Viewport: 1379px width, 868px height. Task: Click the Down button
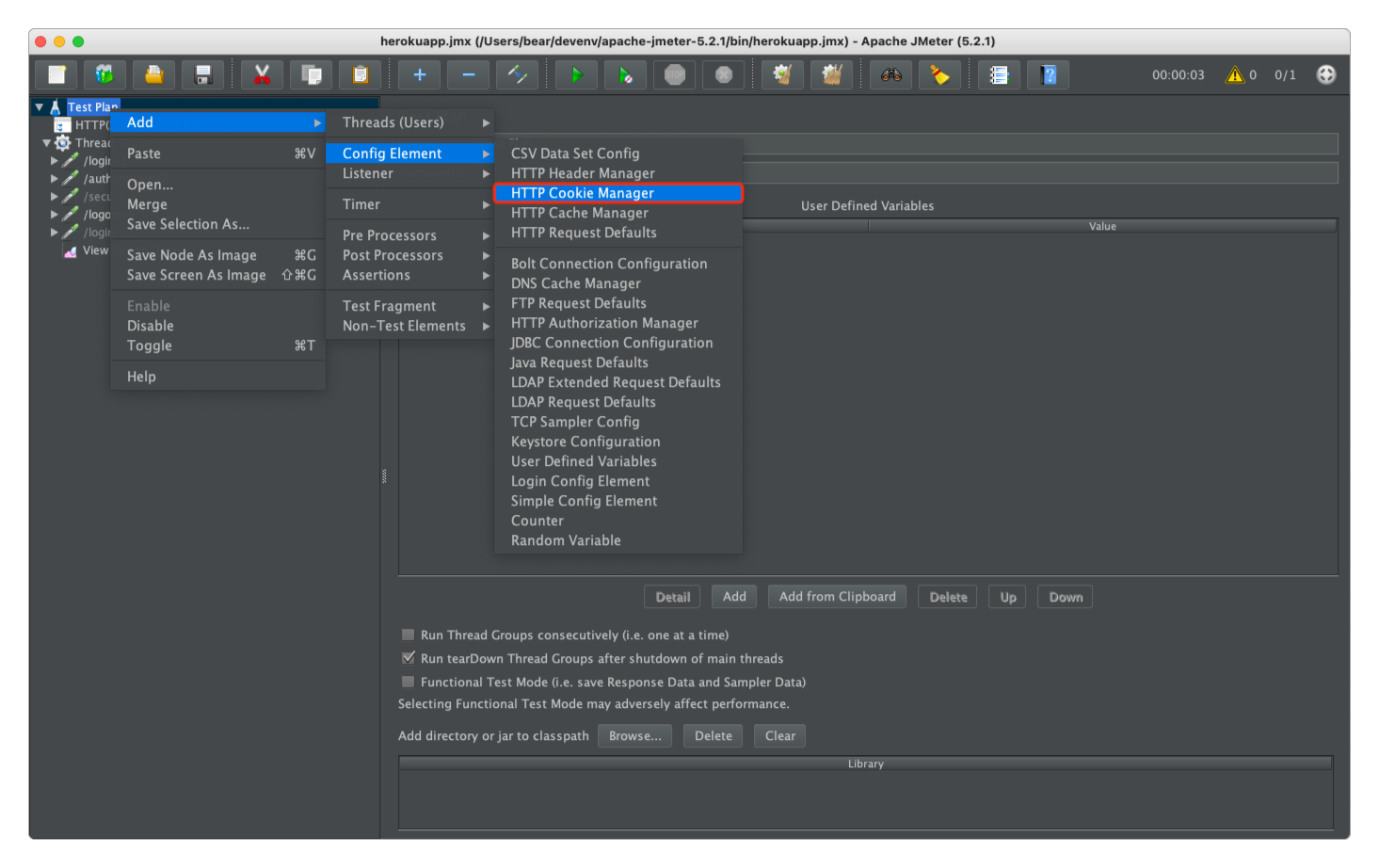1066,597
